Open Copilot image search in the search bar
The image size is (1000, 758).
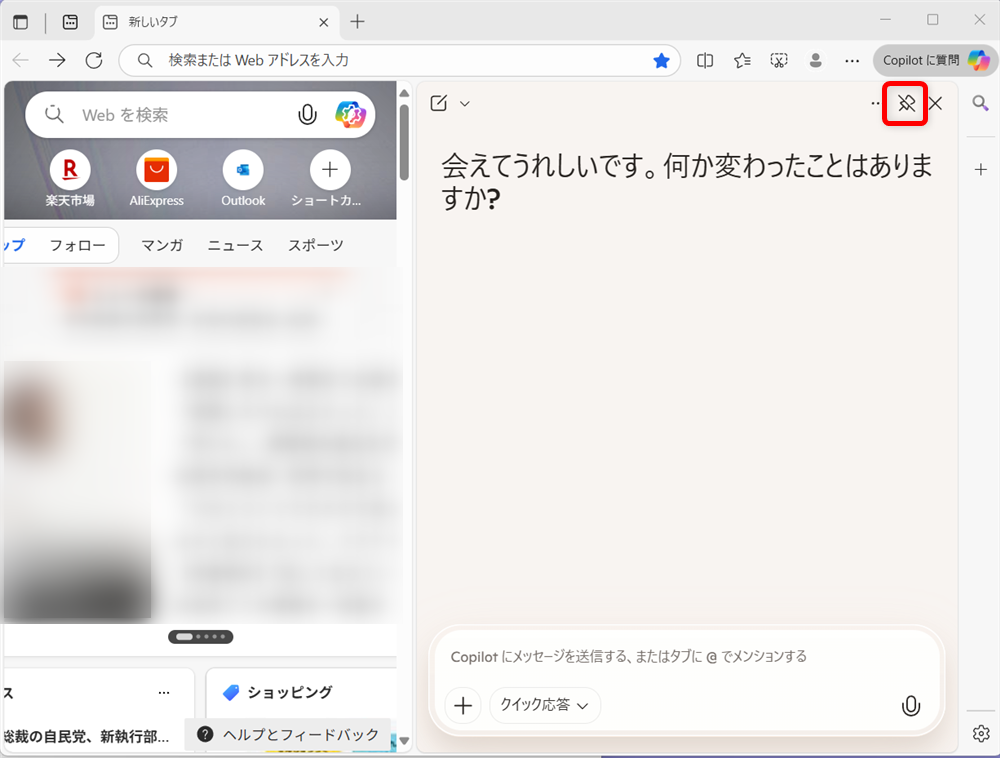coord(350,114)
